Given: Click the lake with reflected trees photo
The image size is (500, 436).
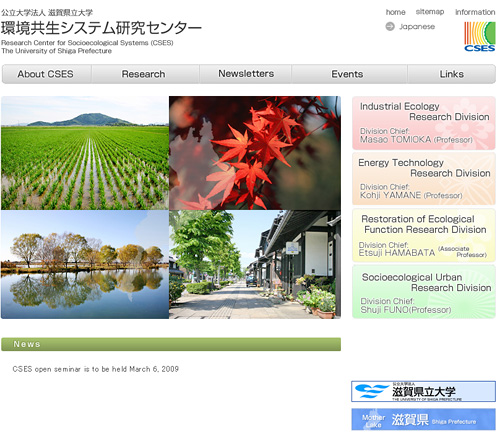Looking at the screenshot, I should (85, 264).
